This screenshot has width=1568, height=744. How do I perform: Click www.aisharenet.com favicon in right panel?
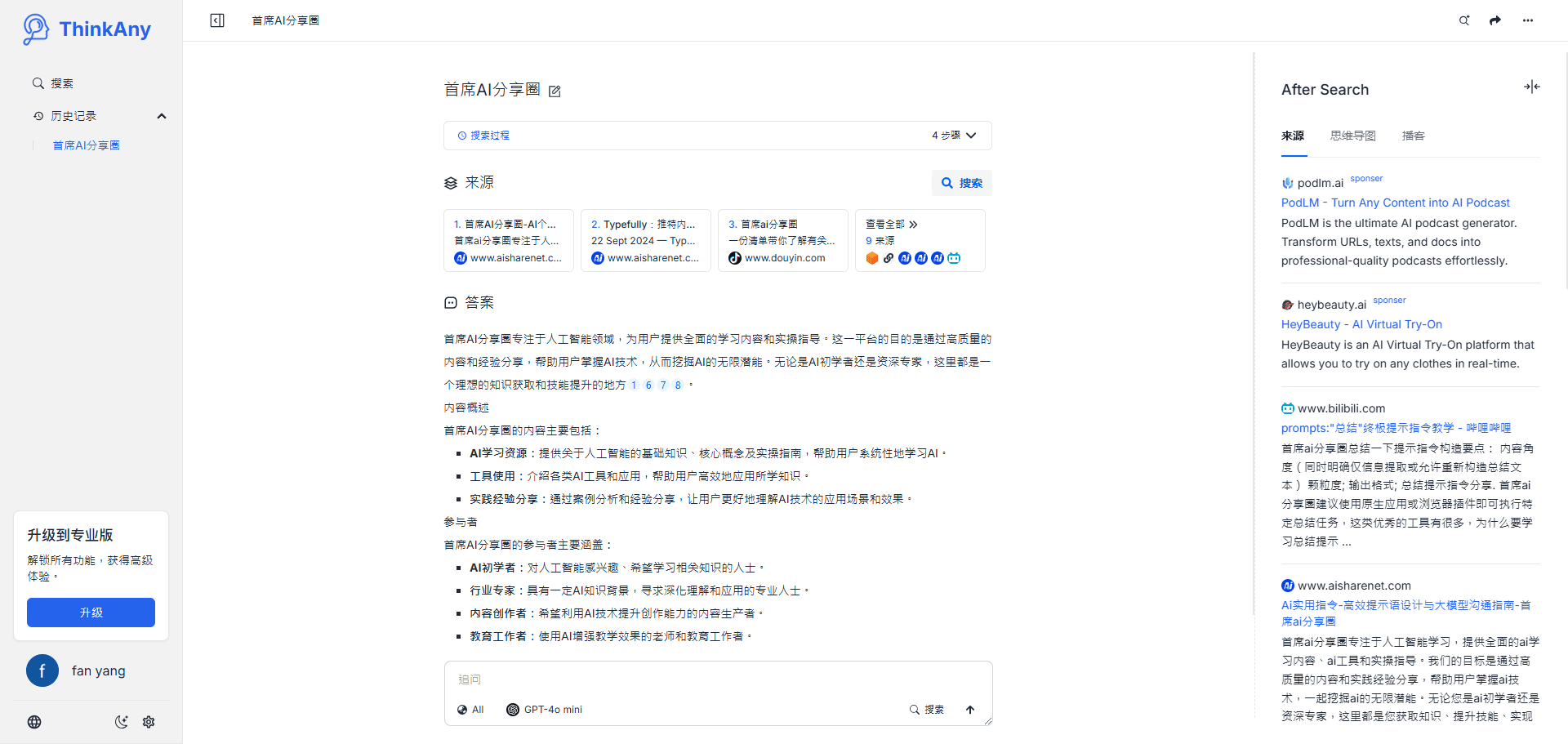click(x=1288, y=586)
